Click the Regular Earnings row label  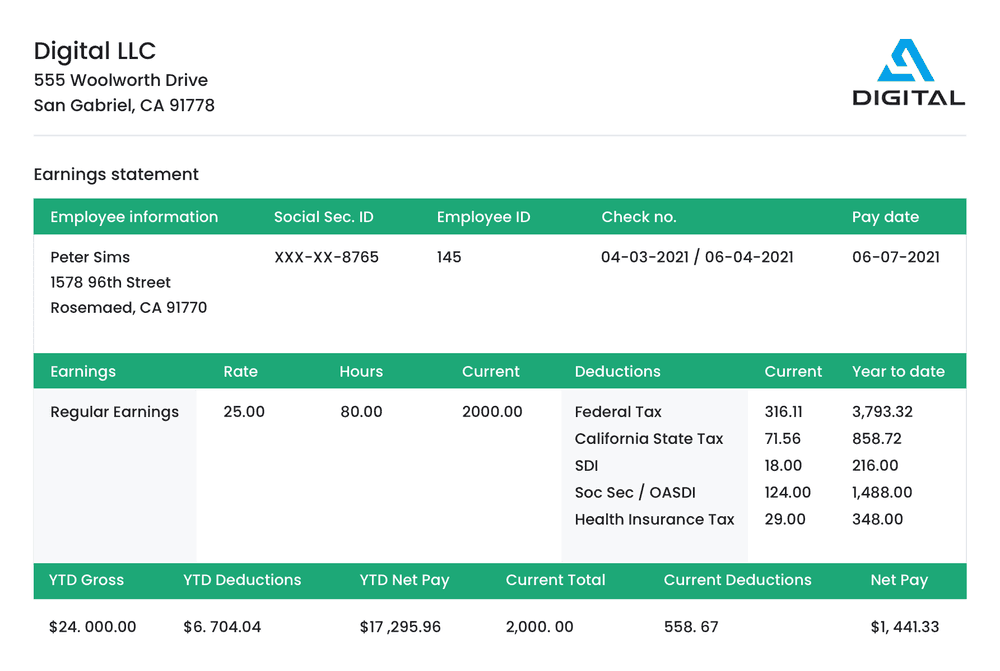[x=114, y=412]
